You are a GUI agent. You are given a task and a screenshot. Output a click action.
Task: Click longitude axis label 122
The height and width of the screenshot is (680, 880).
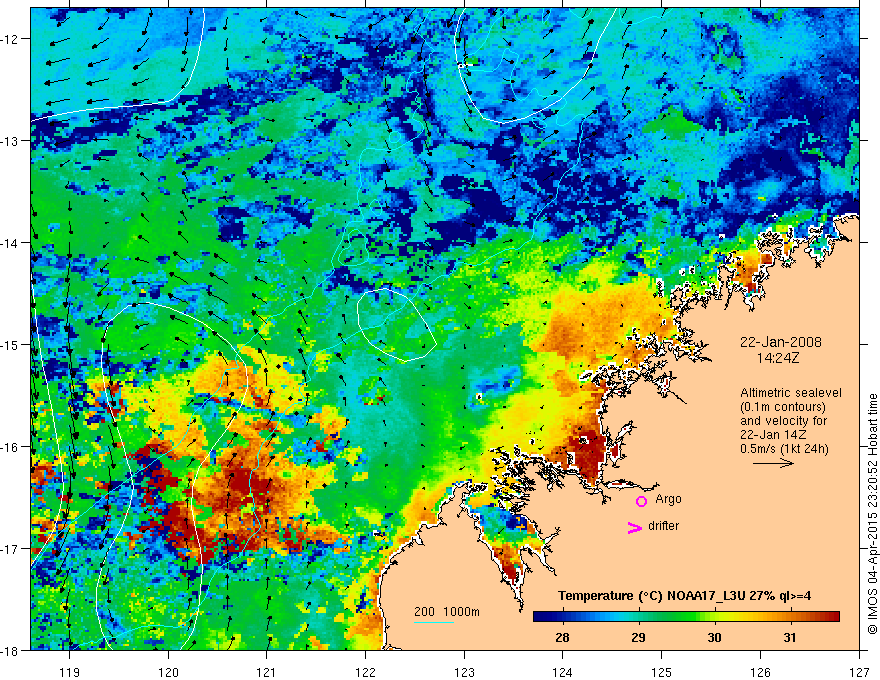(365, 672)
